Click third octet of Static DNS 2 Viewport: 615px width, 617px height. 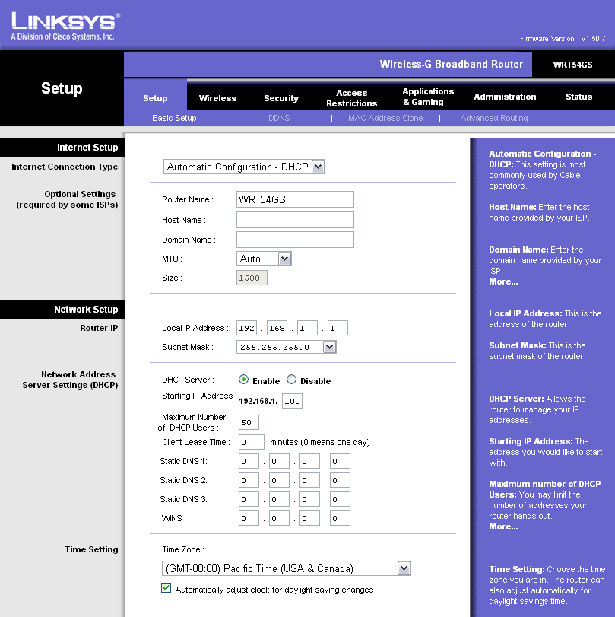pyautogui.click(x=309, y=480)
